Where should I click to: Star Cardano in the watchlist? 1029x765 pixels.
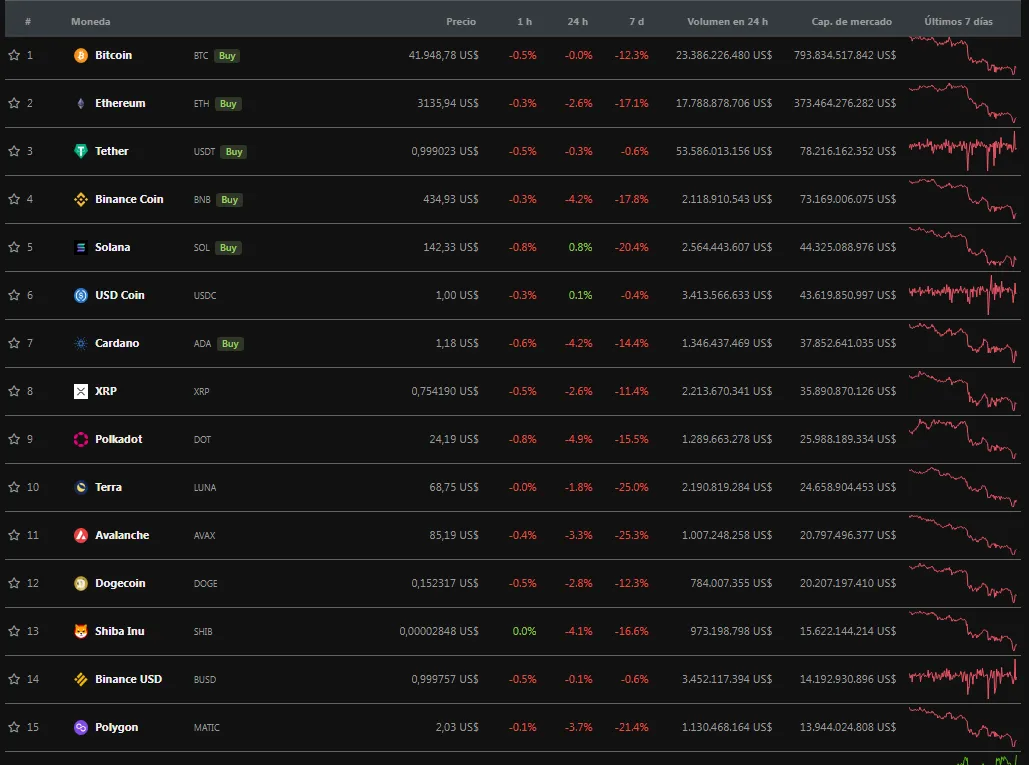tap(14, 343)
